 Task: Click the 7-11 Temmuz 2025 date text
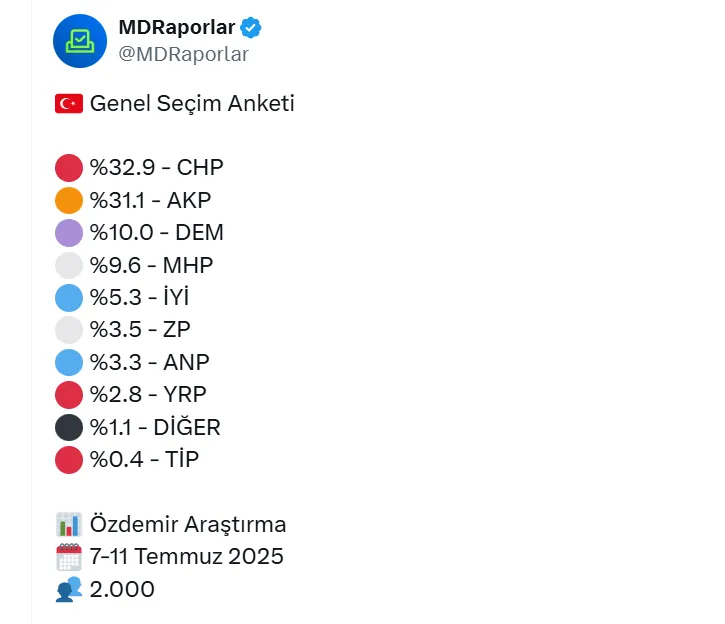(187, 557)
